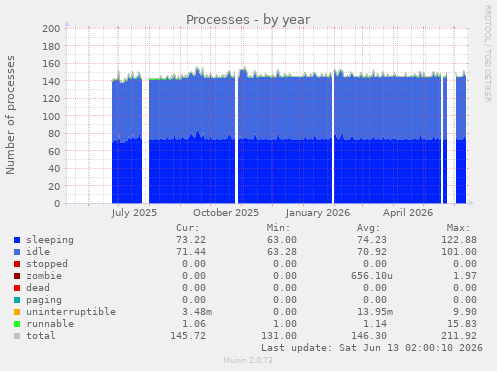Click the uninterruptible legend color swatch
This screenshot has height=371, width=497.
pyautogui.click(x=17, y=312)
